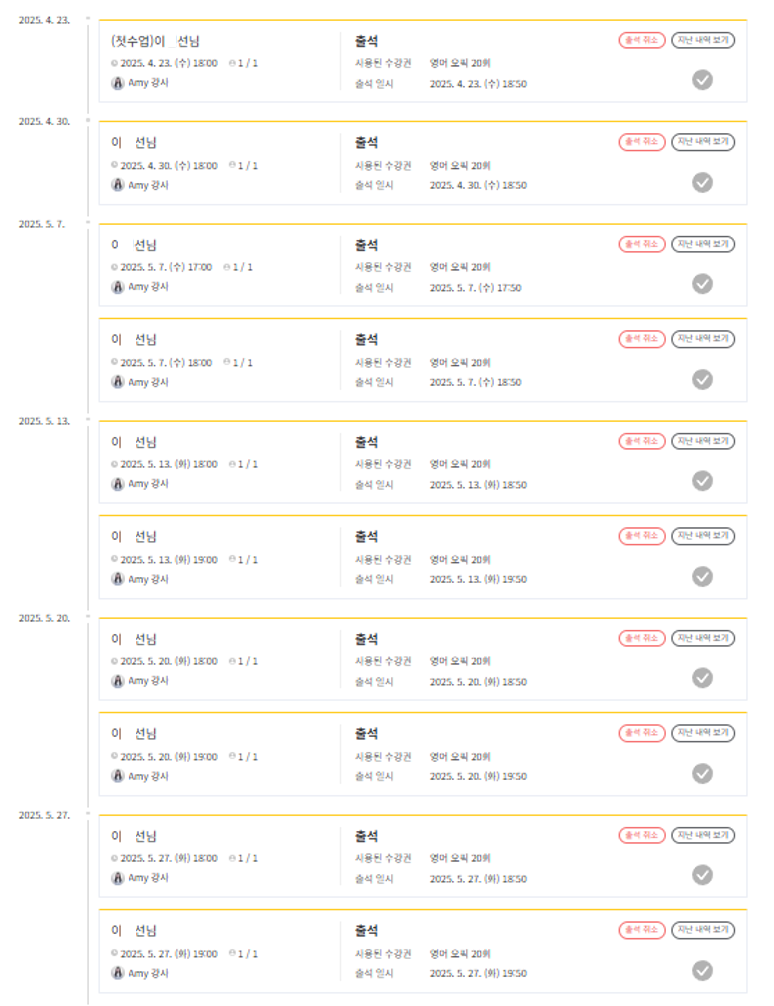Click attendee count icon in May 13 18:00 card
The width and height of the screenshot is (774, 1006).
232,464
